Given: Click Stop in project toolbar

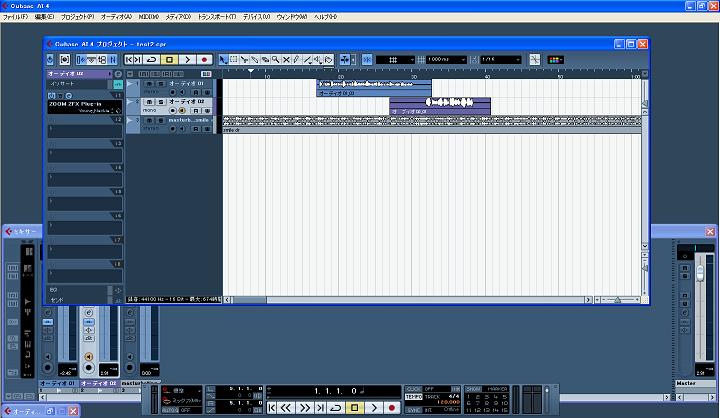Looking at the screenshot, I should click(169, 60).
